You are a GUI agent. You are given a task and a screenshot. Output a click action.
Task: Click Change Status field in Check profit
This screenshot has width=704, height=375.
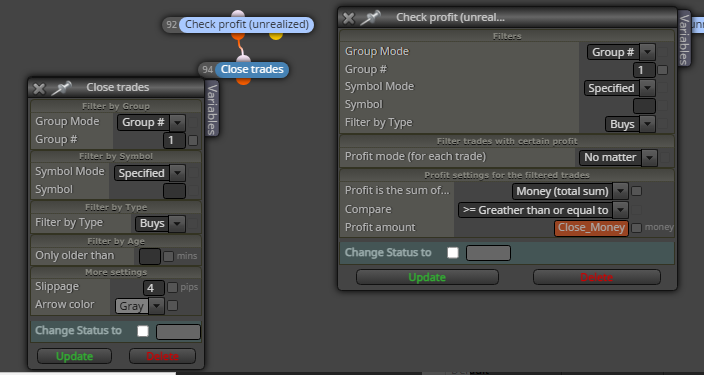pos(488,253)
